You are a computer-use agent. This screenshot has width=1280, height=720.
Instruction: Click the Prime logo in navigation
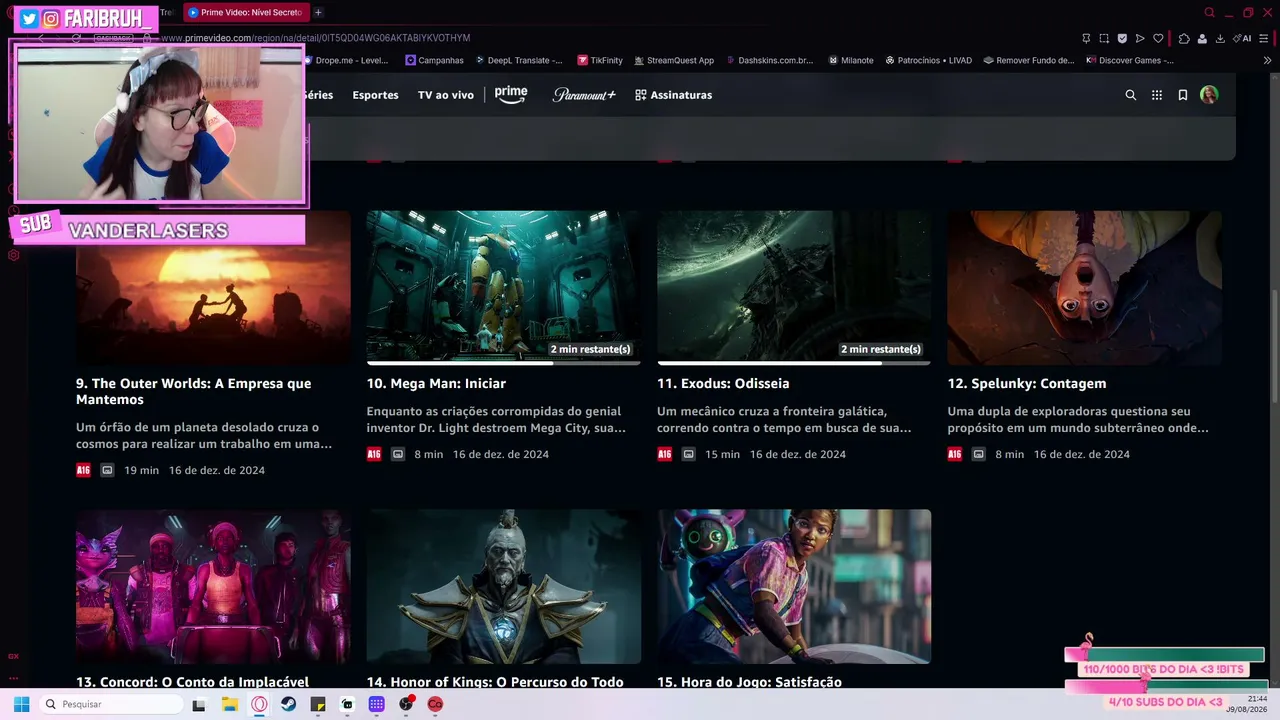coord(511,94)
